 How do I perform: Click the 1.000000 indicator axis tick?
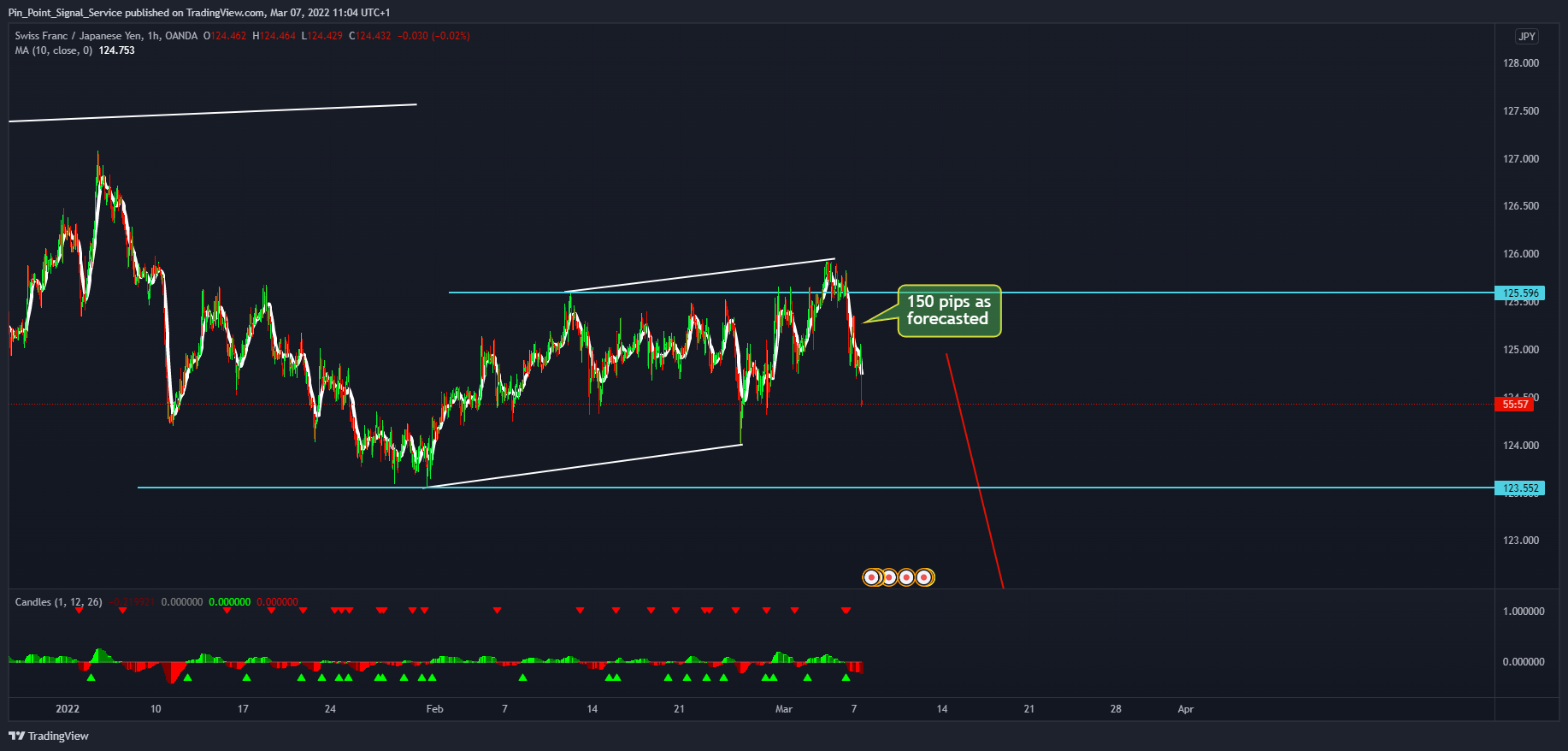(x=1524, y=612)
